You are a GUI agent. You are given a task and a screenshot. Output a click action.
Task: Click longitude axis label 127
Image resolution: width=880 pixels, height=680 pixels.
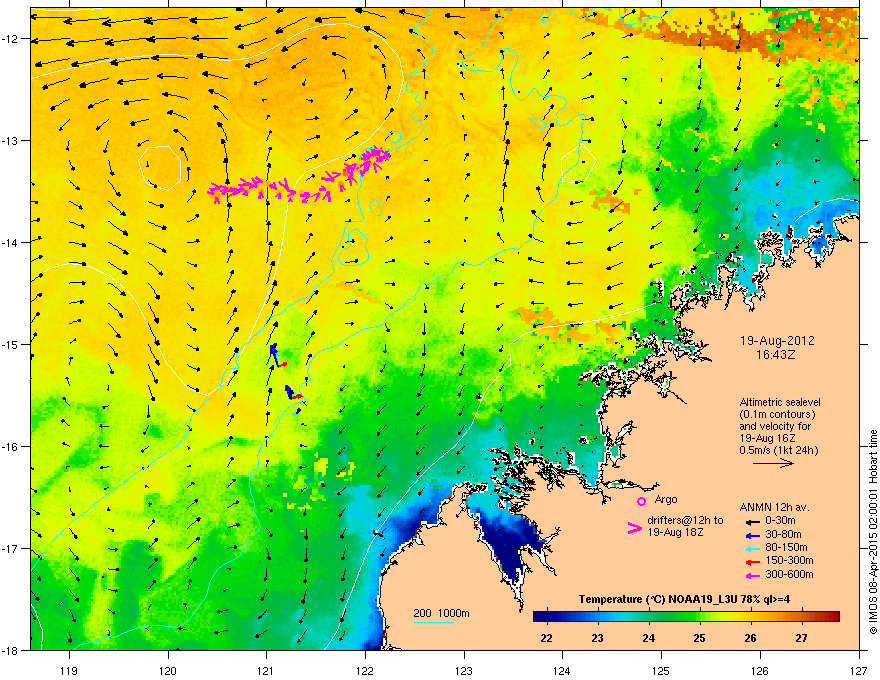859,670
